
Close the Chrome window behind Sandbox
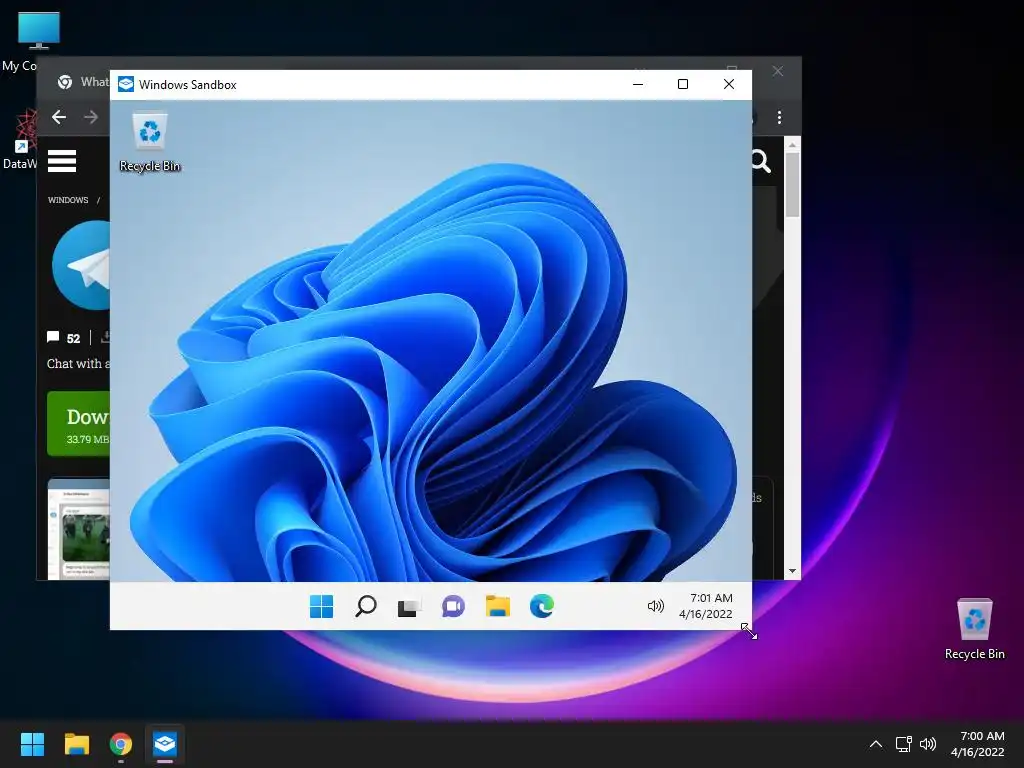tap(777, 71)
